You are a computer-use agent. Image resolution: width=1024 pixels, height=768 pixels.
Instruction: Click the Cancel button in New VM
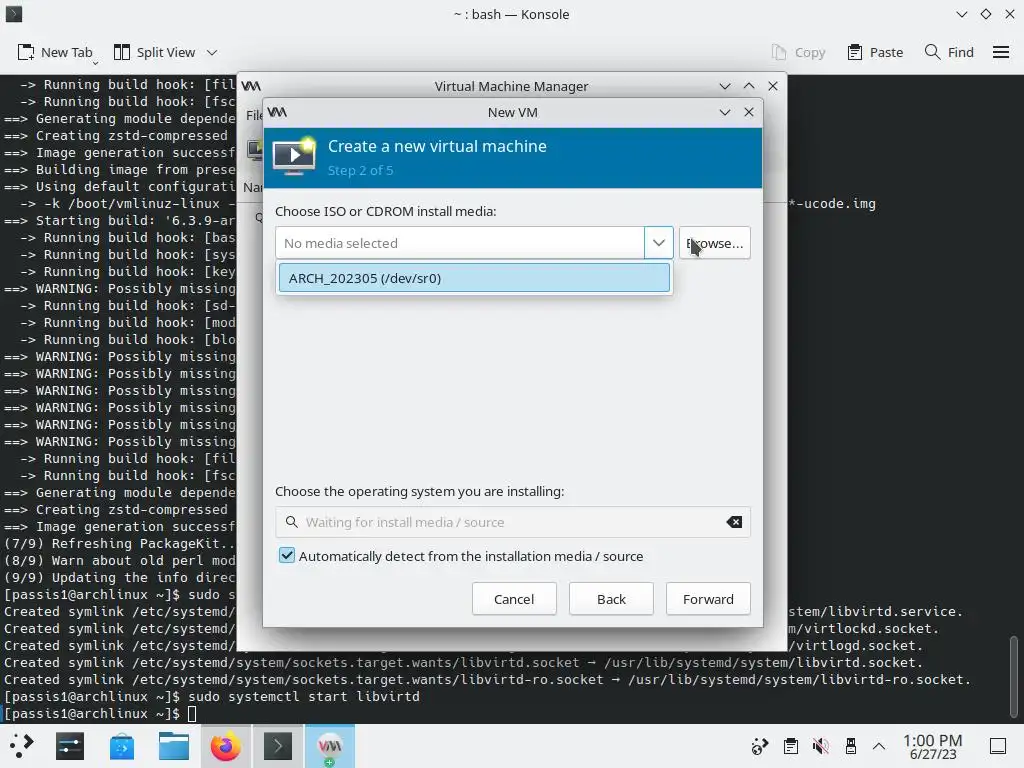(514, 599)
